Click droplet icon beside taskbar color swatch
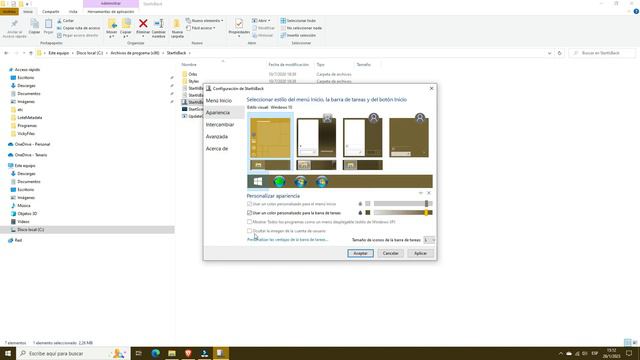The width and height of the screenshot is (640, 360). point(360,213)
